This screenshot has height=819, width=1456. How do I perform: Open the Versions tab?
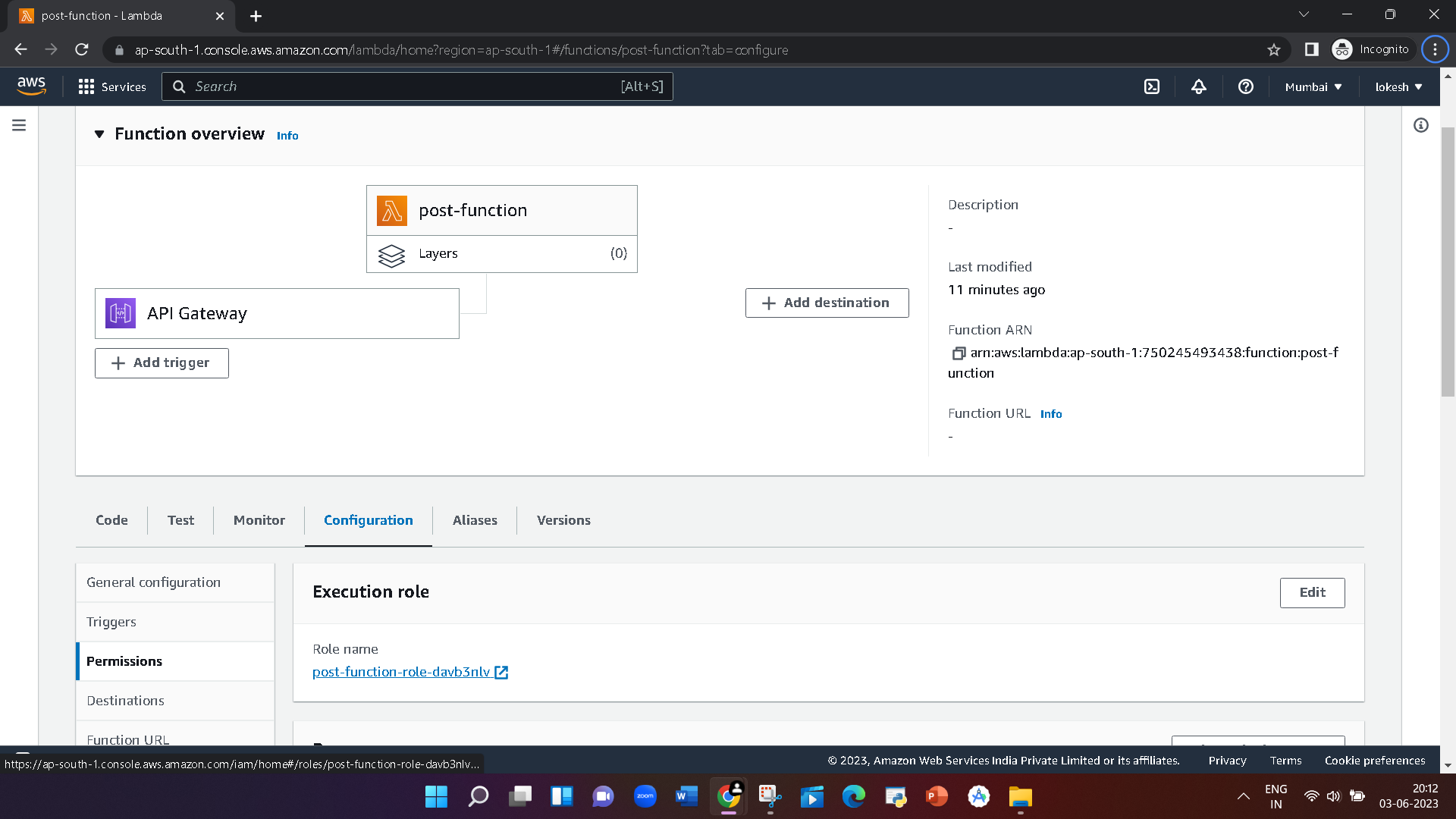coord(563,520)
